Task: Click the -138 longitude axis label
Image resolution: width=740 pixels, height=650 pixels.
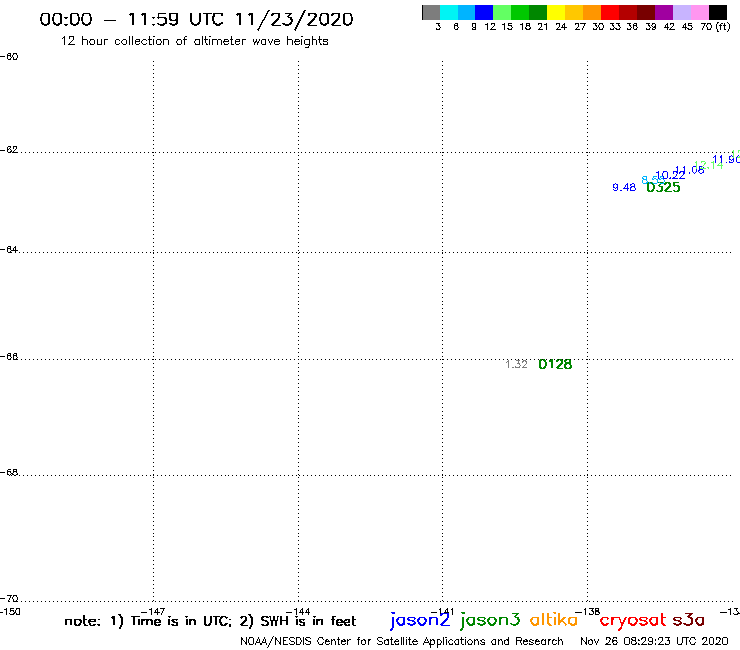Action: click(587, 612)
